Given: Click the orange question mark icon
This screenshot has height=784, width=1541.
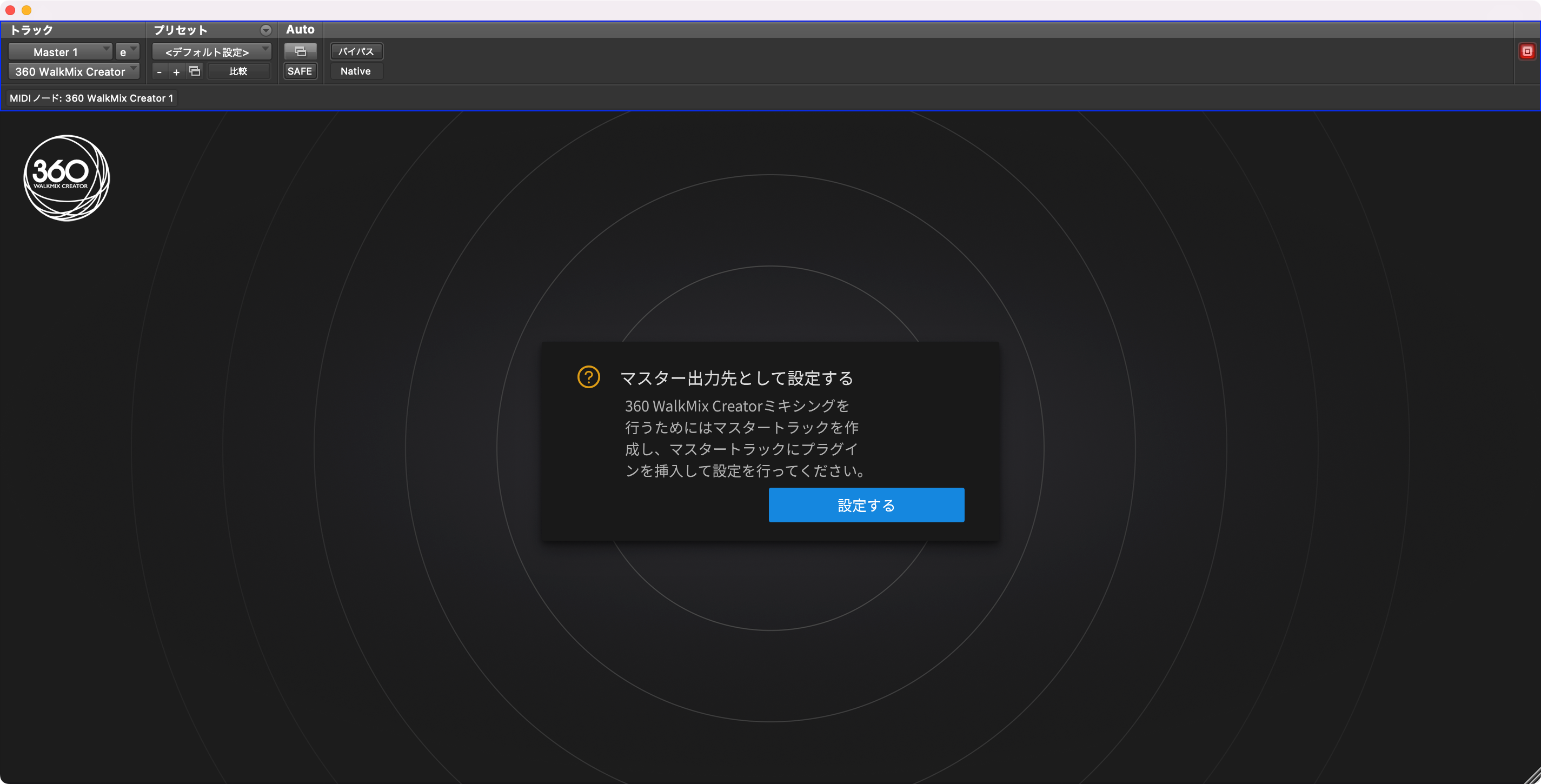Looking at the screenshot, I should [589, 377].
